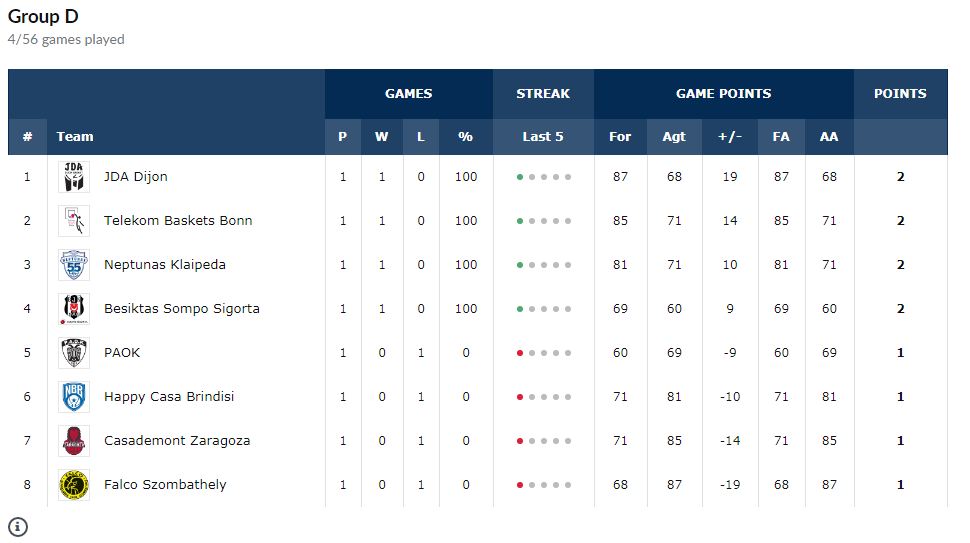Viewport: 970px width, 543px height.
Task: Click the Last 5 streak column header
Action: point(543,137)
